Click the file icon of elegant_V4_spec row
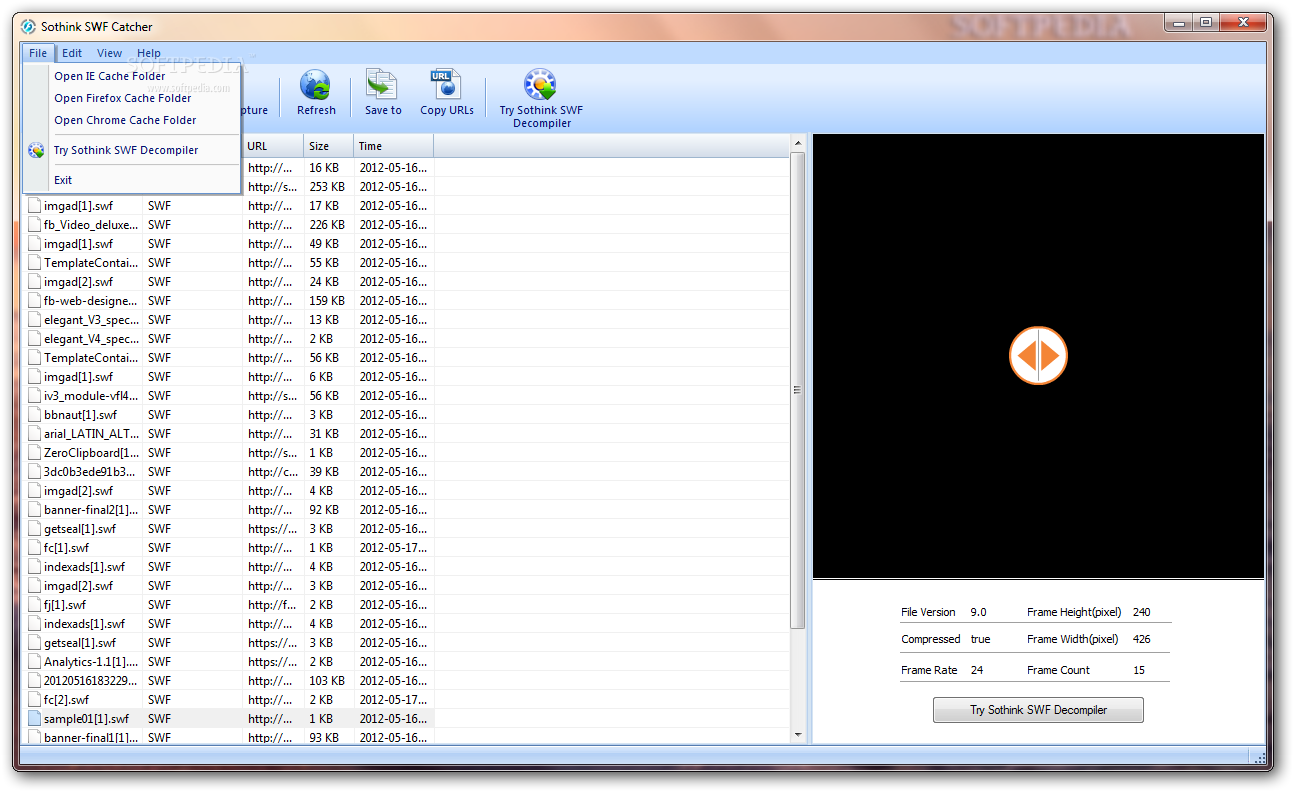The image size is (1294, 792). tap(34, 339)
